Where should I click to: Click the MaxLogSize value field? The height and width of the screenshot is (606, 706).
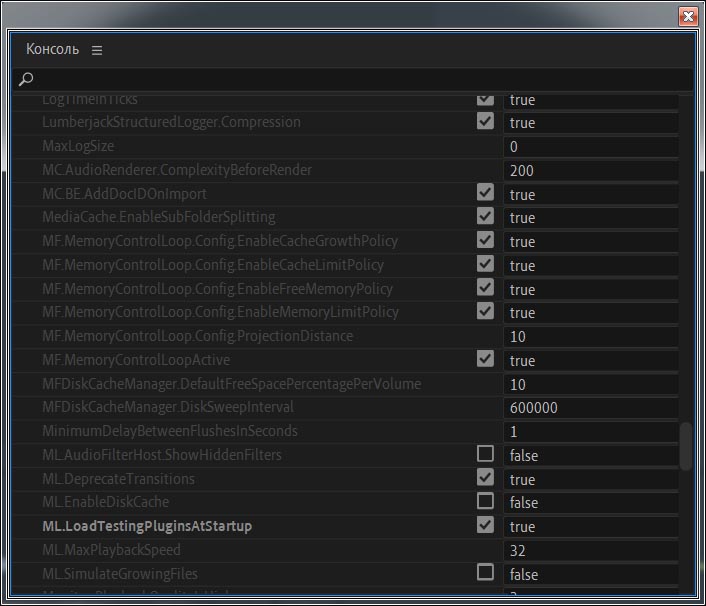tap(591, 147)
